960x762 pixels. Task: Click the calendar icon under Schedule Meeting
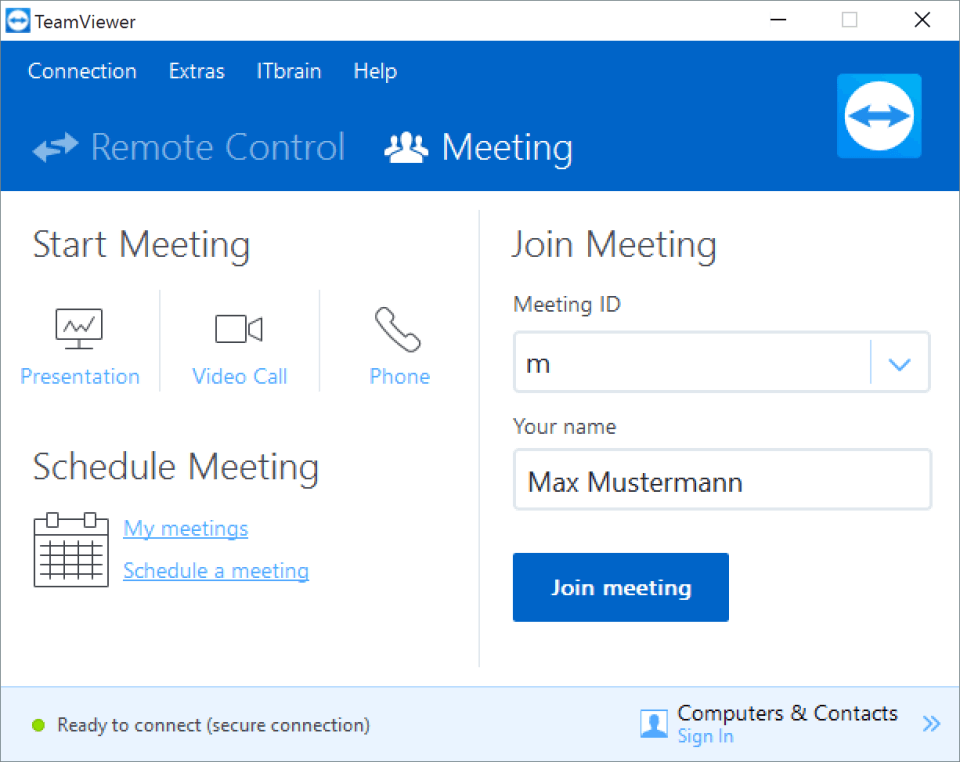point(70,549)
